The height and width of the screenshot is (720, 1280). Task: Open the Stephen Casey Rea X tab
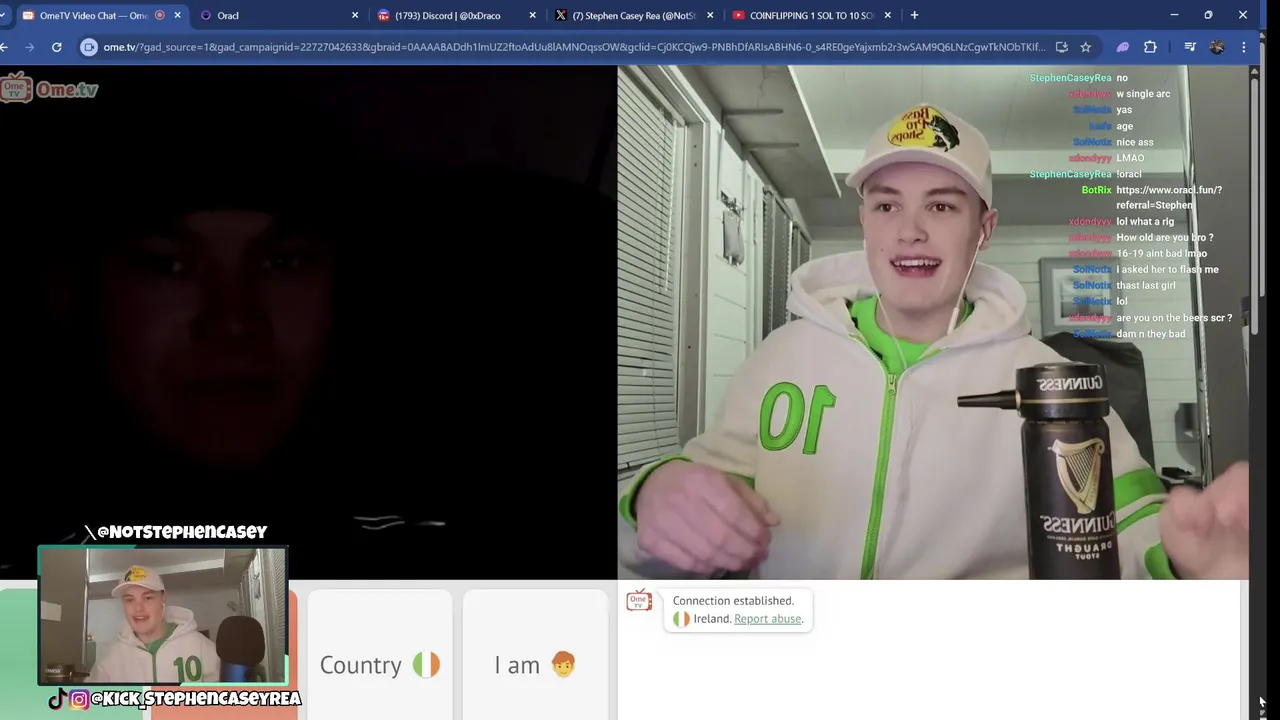633,15
